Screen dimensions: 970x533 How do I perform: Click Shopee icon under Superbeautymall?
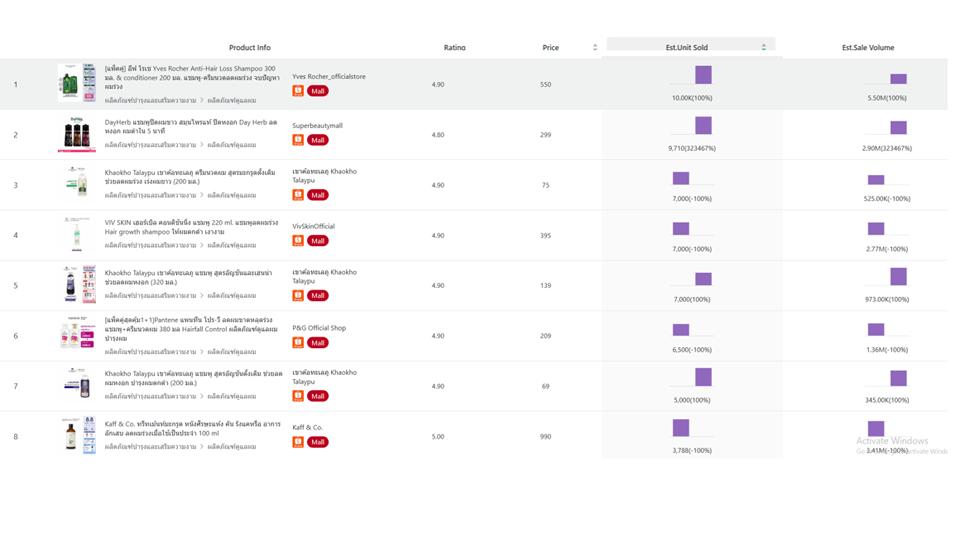[298, 140]
